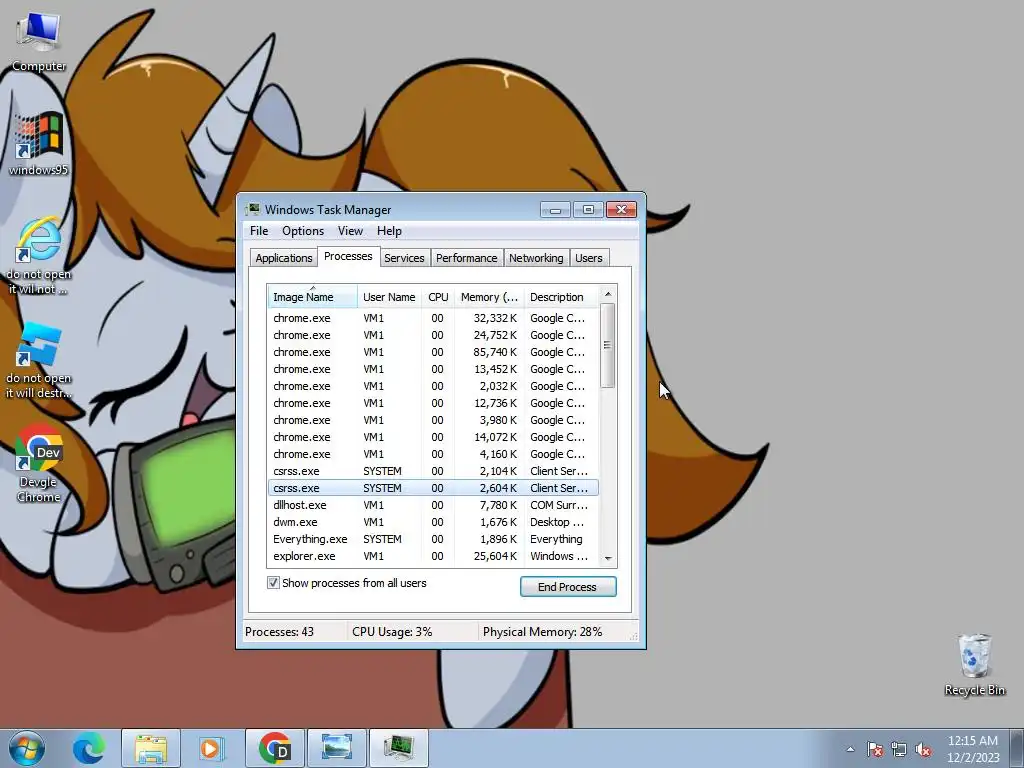Open the File menu
1024x768 pixels.
click(x=259, y=231)
